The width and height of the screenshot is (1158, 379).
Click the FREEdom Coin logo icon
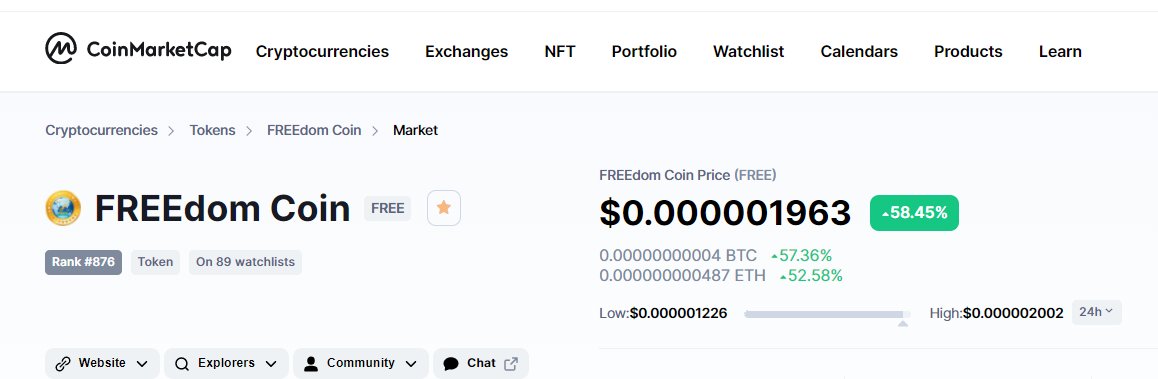click(63, 208)
